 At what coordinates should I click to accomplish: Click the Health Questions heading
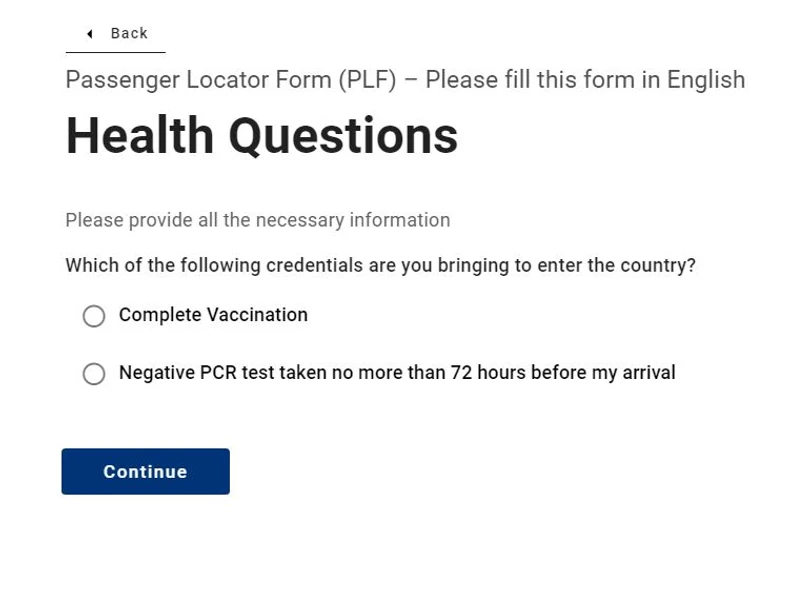point(261,136)
